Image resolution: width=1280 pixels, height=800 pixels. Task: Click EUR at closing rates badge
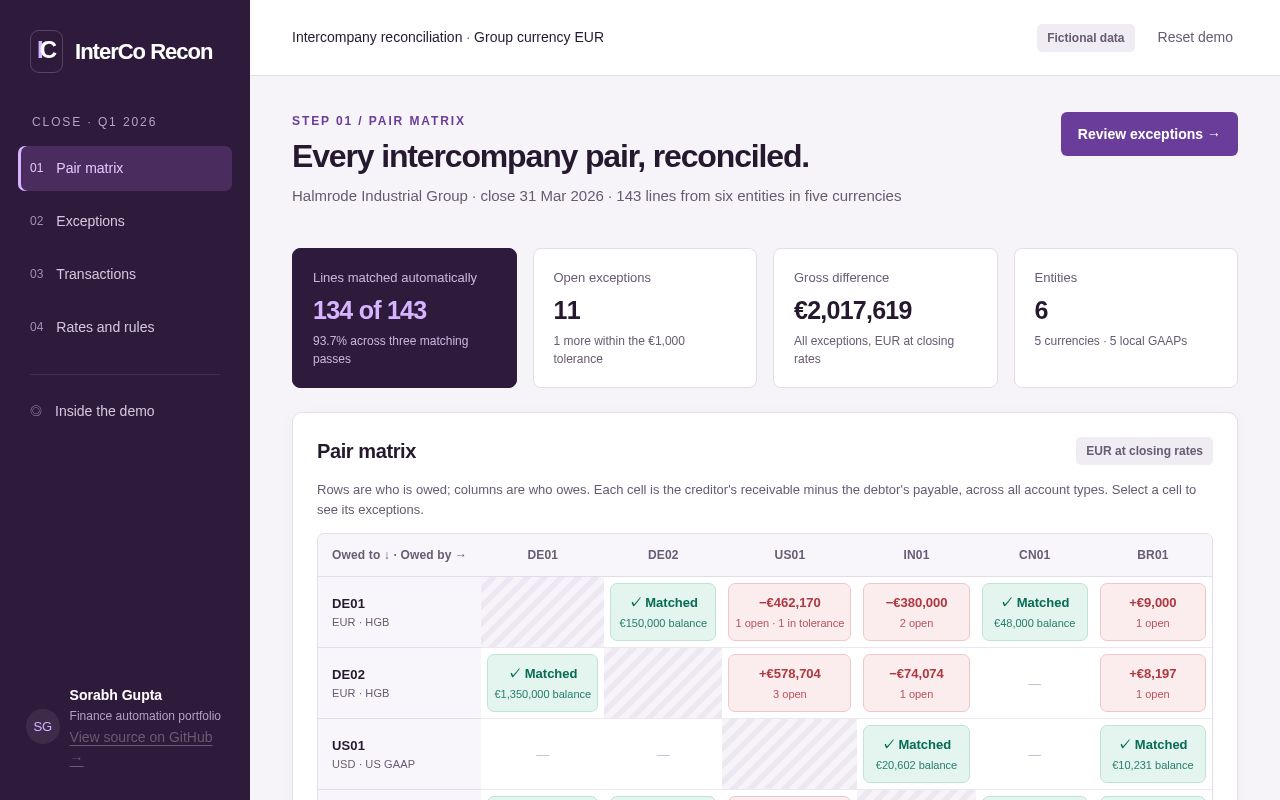point(1144,451)
